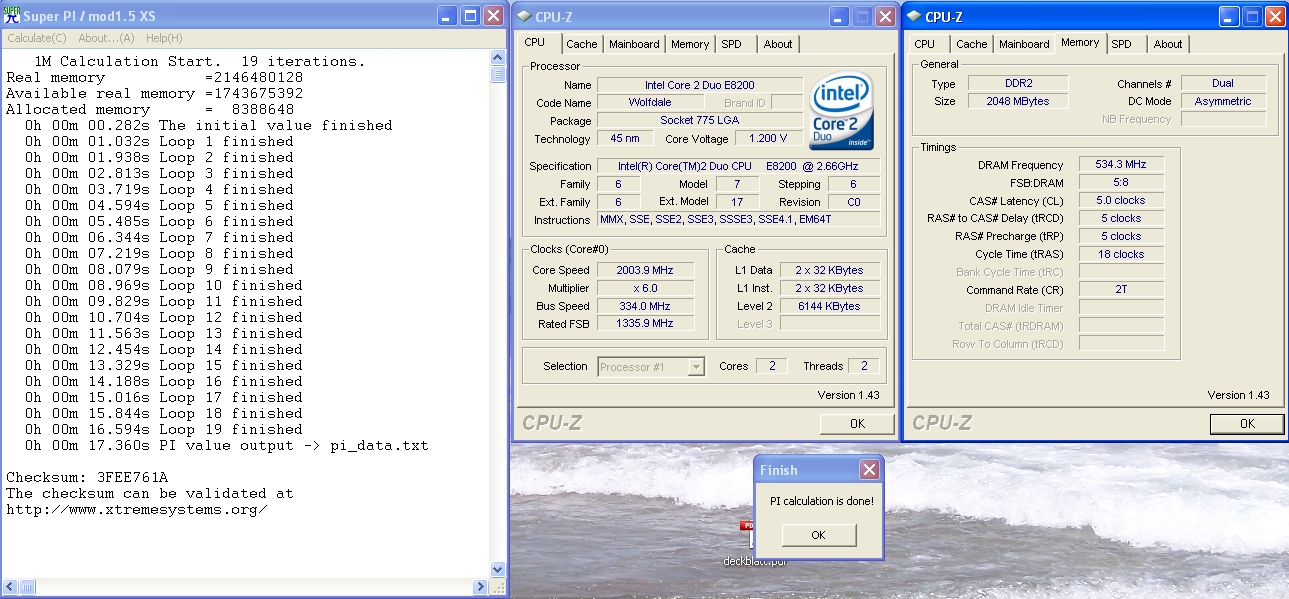Click the Intel Core 2 Duo logo
Screen dimensions: 1289x599
841,111
